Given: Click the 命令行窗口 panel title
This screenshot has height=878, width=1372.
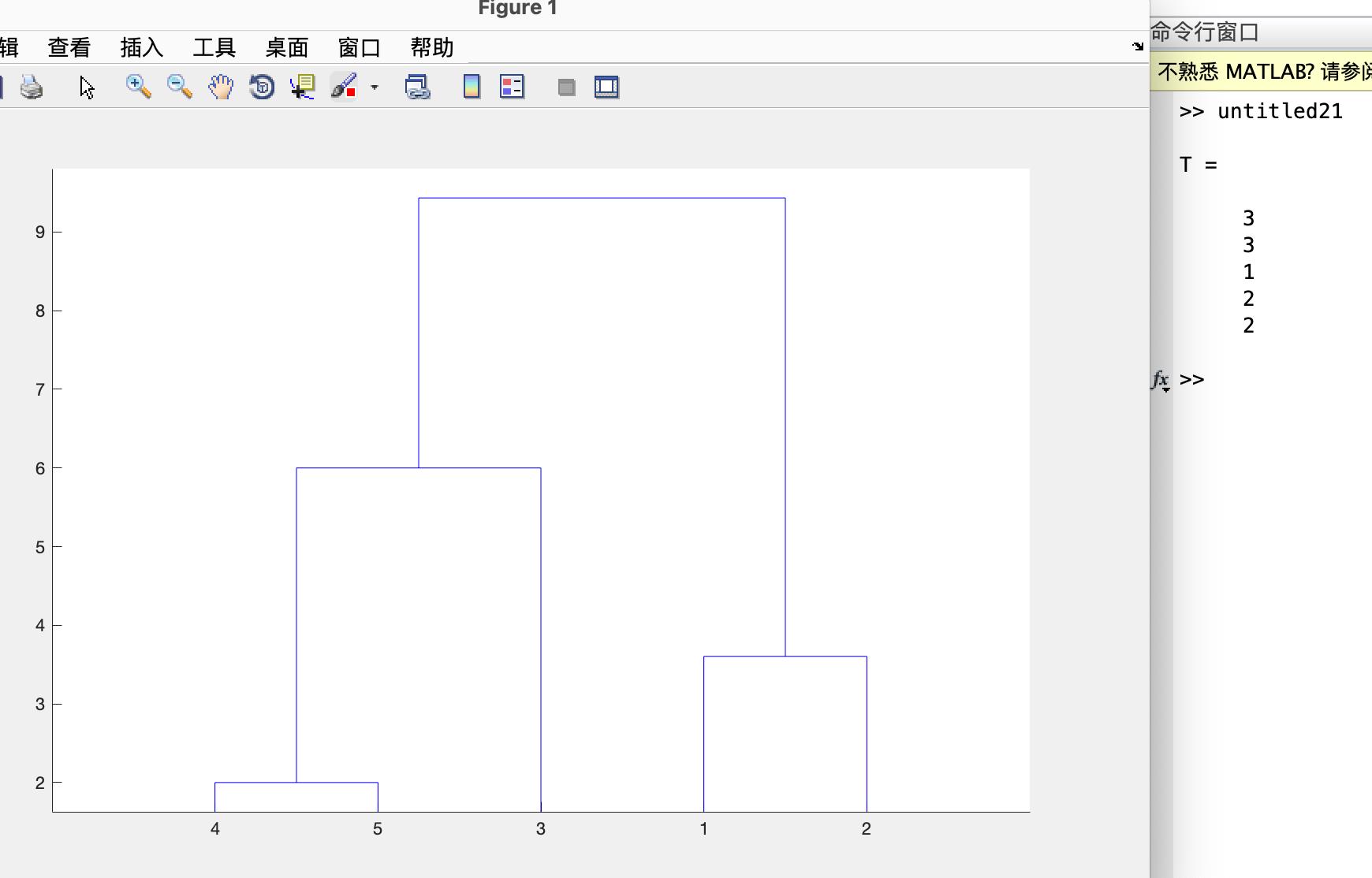Looking at the screenshot, I should (x=1205, y=32).
